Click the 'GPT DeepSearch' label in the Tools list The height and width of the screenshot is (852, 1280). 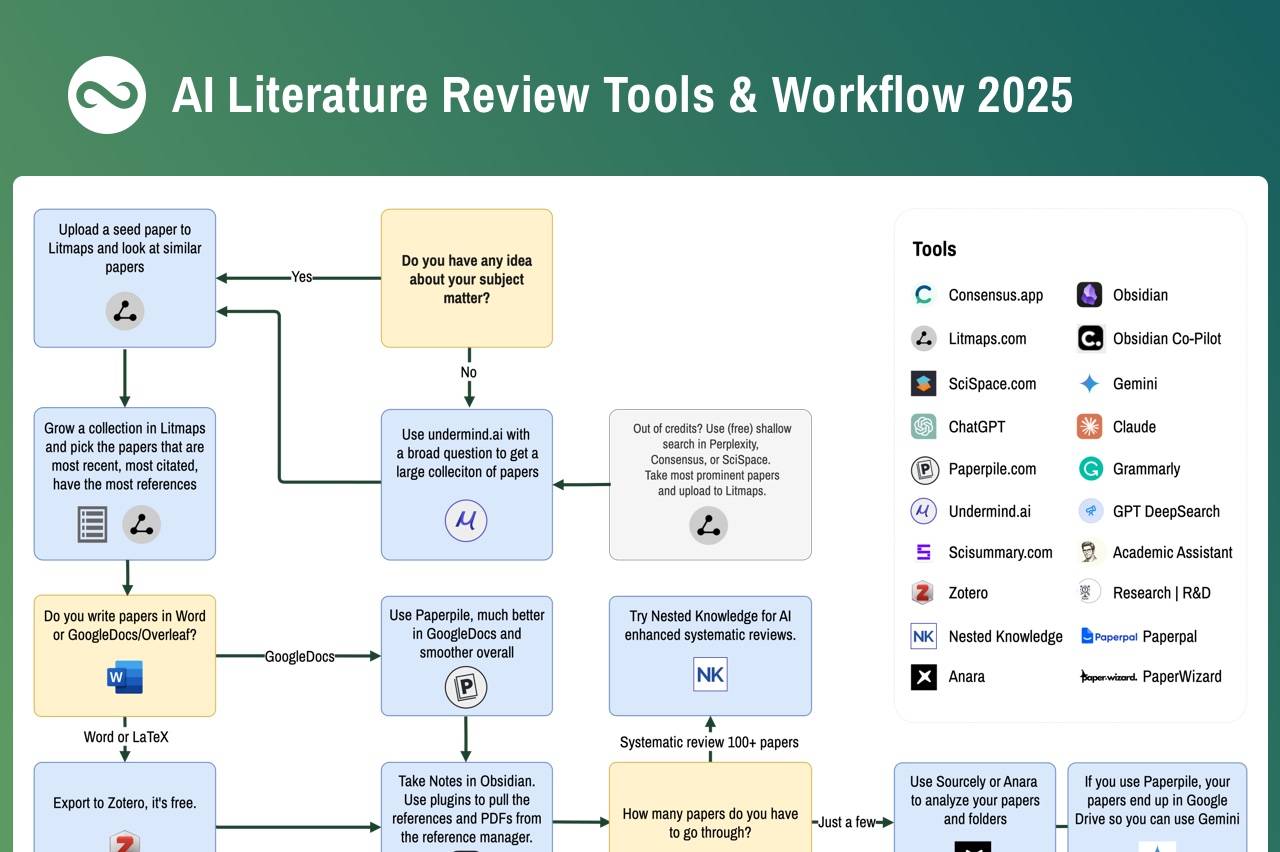(x=1166, y=511)
